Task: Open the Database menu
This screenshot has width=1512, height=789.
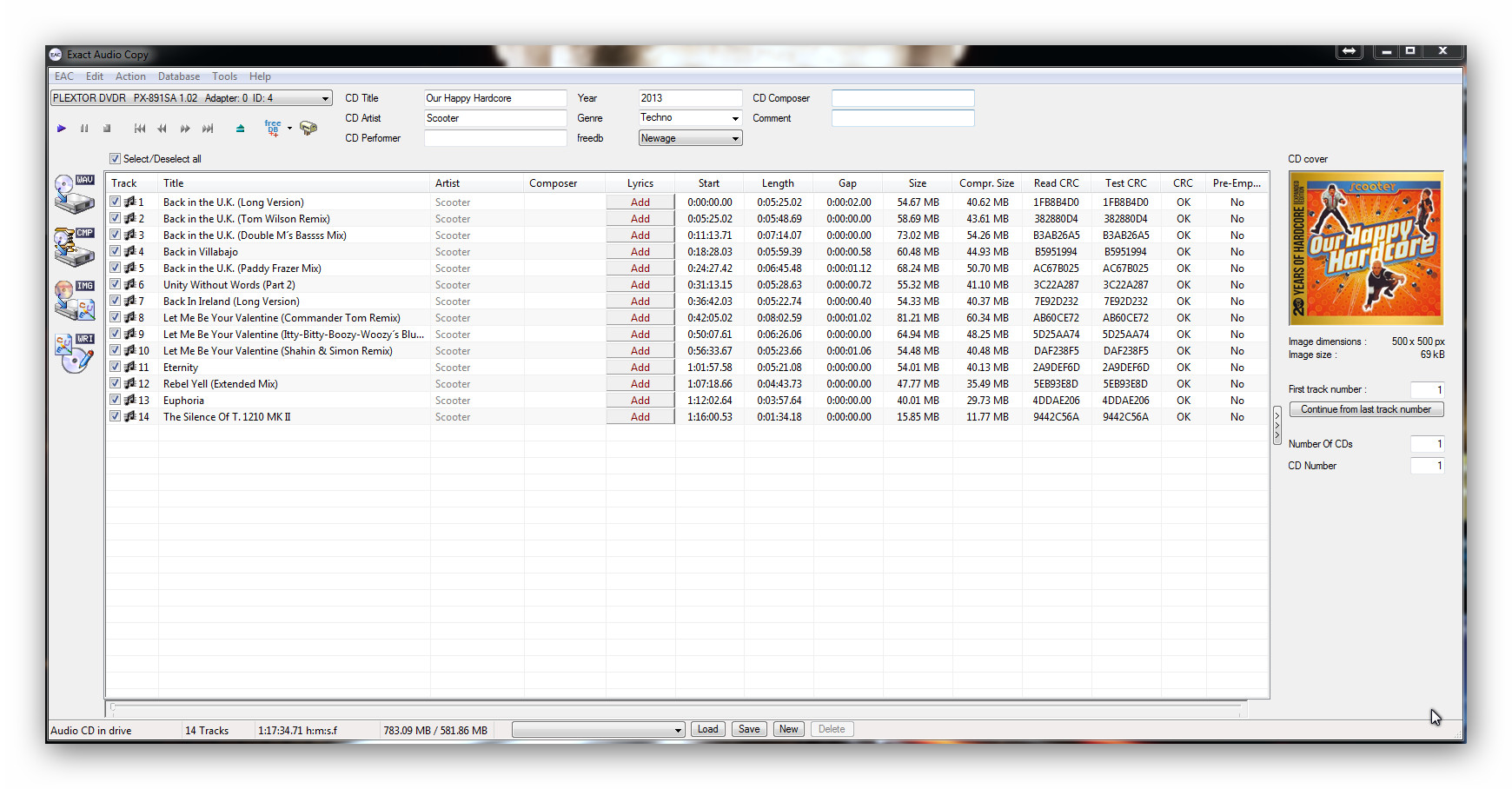Action: tap(178, 76)
